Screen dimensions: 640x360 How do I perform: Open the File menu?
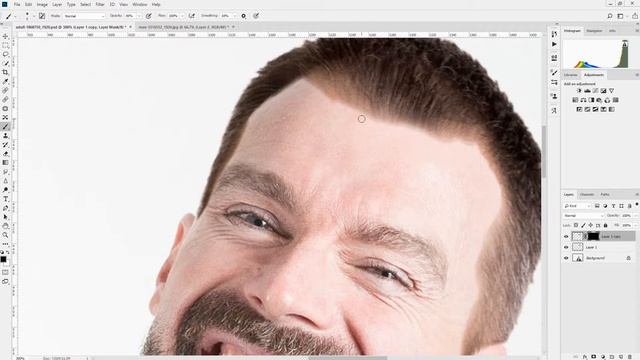tap(17, 4)
